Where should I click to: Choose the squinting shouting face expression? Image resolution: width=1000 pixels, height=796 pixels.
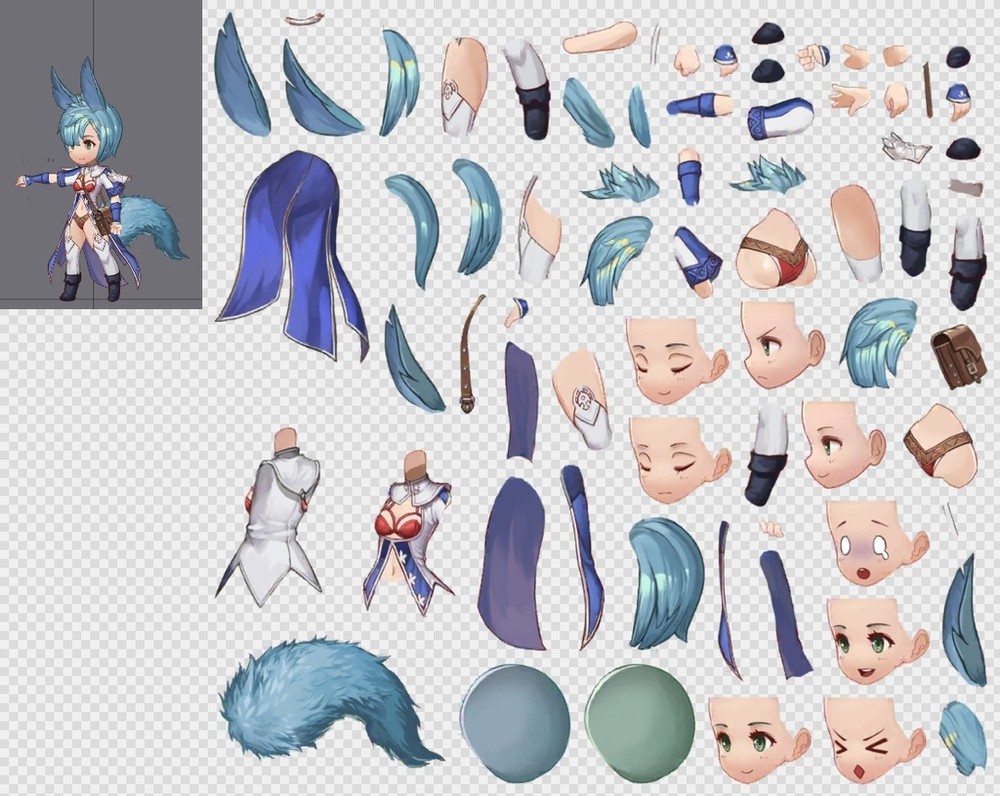point(871,739)
